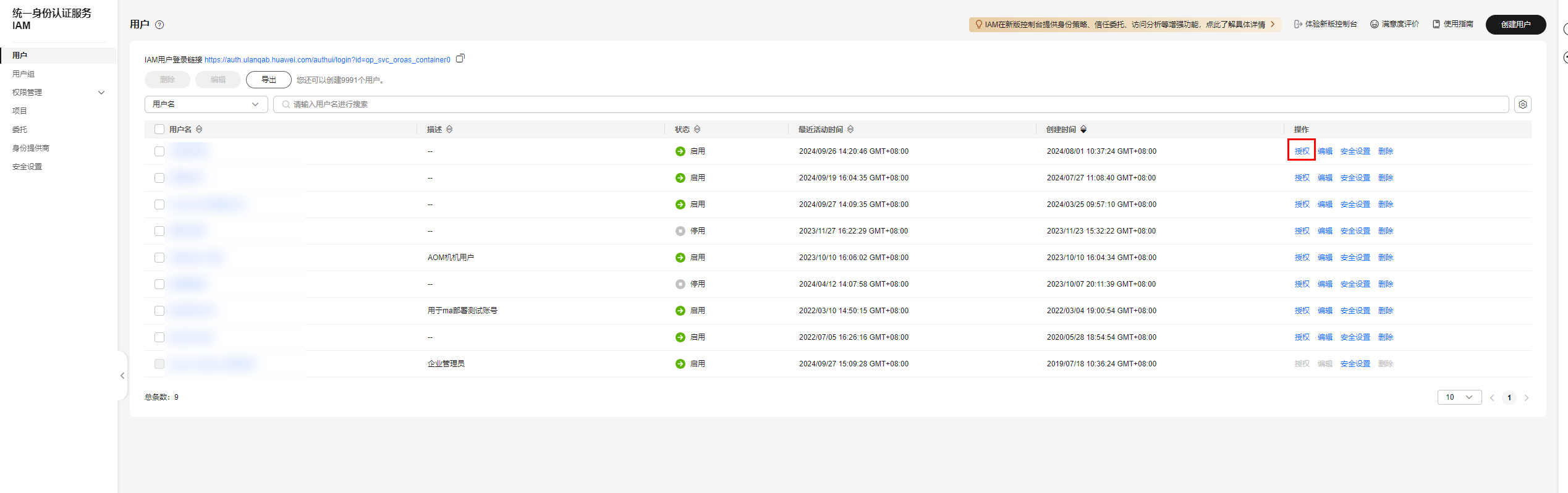Collapse the left sidebar with arrow handle
Image resolution: width=1568 pixels, height=493 pixels.
pyautogui.click(x=122, y=376)
